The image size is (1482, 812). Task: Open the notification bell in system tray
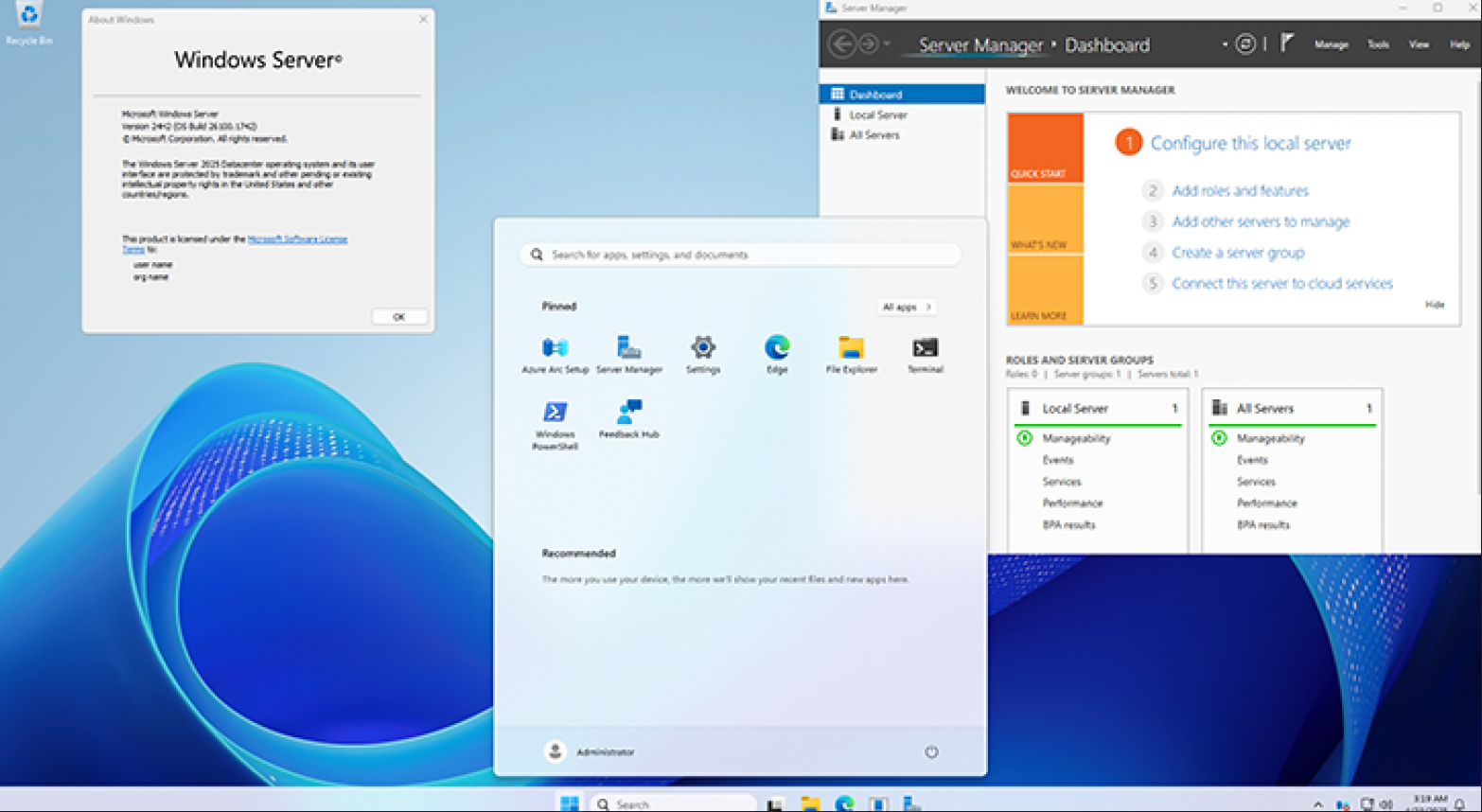pyautogui.click(x=1459, y=804)
